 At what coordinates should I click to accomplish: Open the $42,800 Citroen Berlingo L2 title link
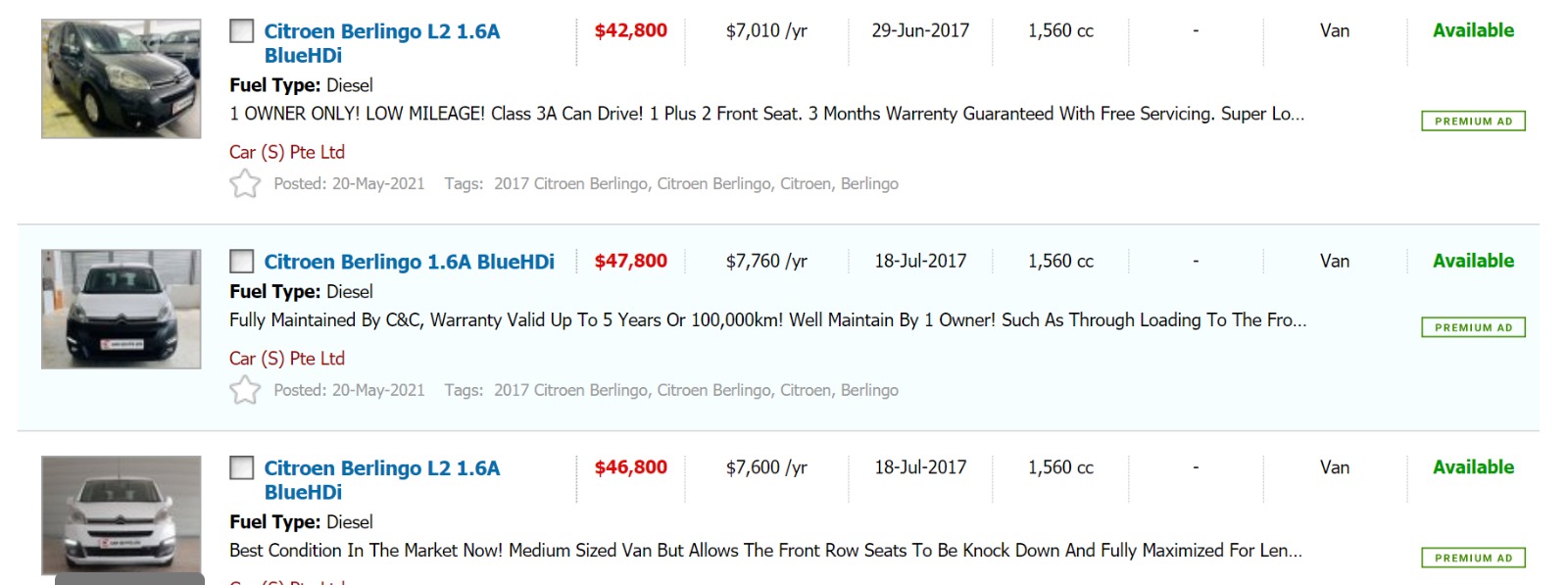[x=381, y=31]
